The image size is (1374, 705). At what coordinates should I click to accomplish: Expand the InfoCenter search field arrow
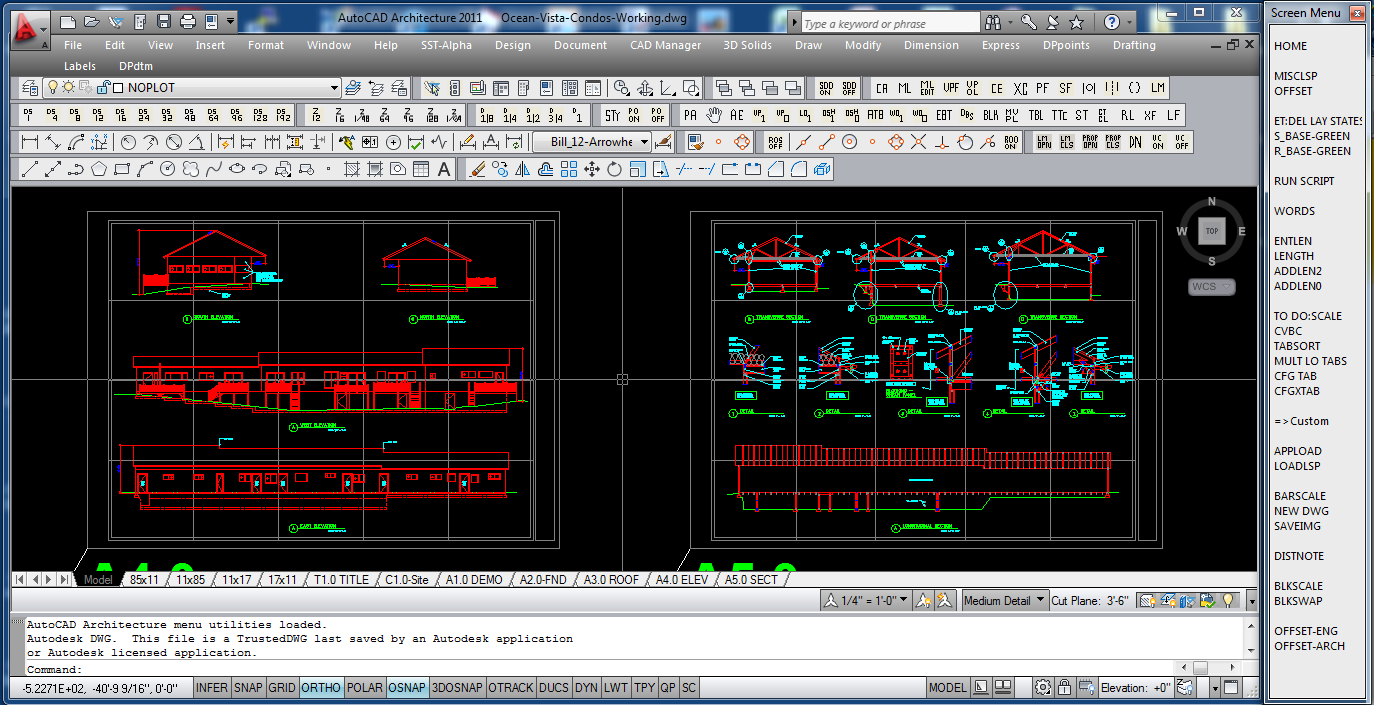[x=794, y=22]
